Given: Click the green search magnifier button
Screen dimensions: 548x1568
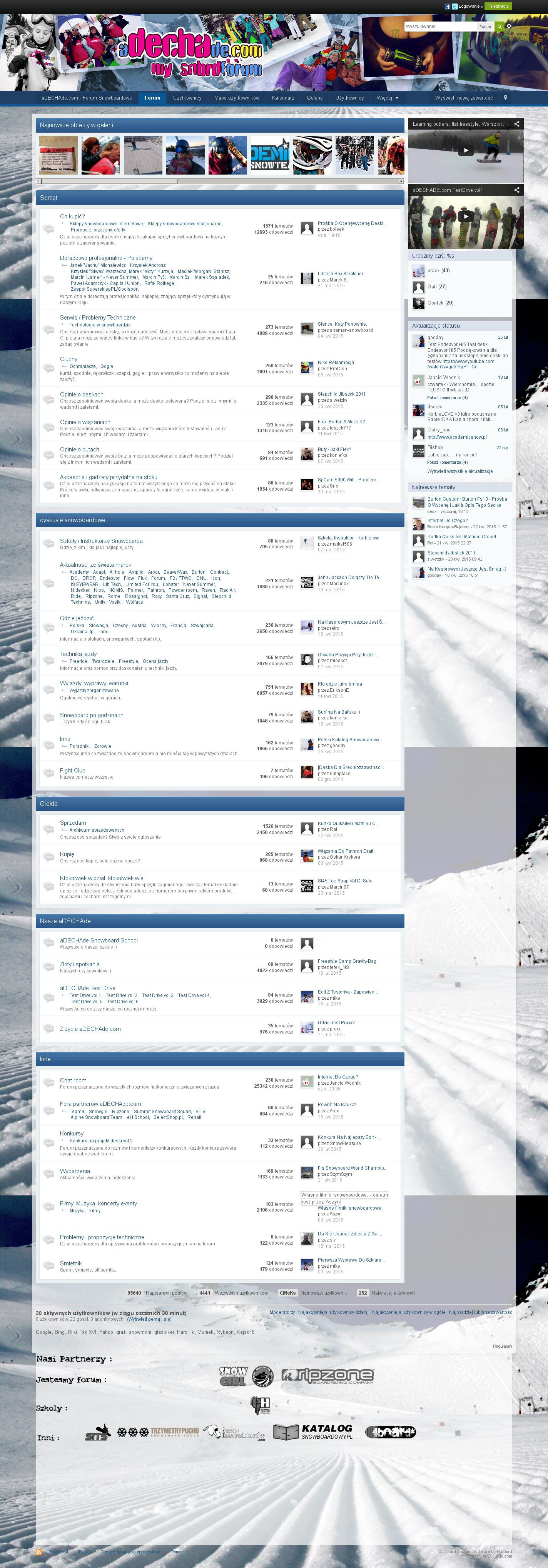Looking at the screenshot, I should (x=499, y=27).
